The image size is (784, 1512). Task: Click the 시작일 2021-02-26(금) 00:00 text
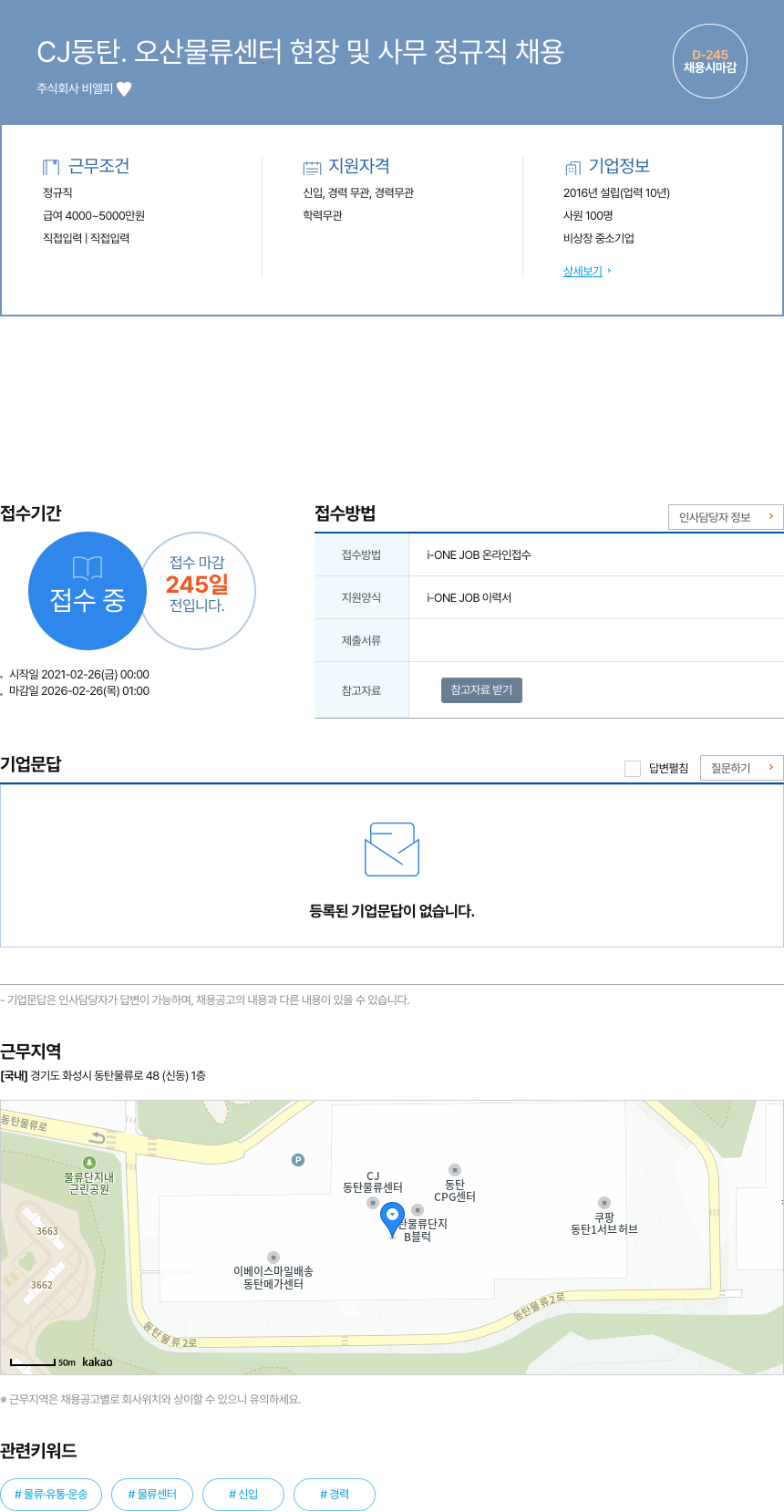tap(79, 674)
